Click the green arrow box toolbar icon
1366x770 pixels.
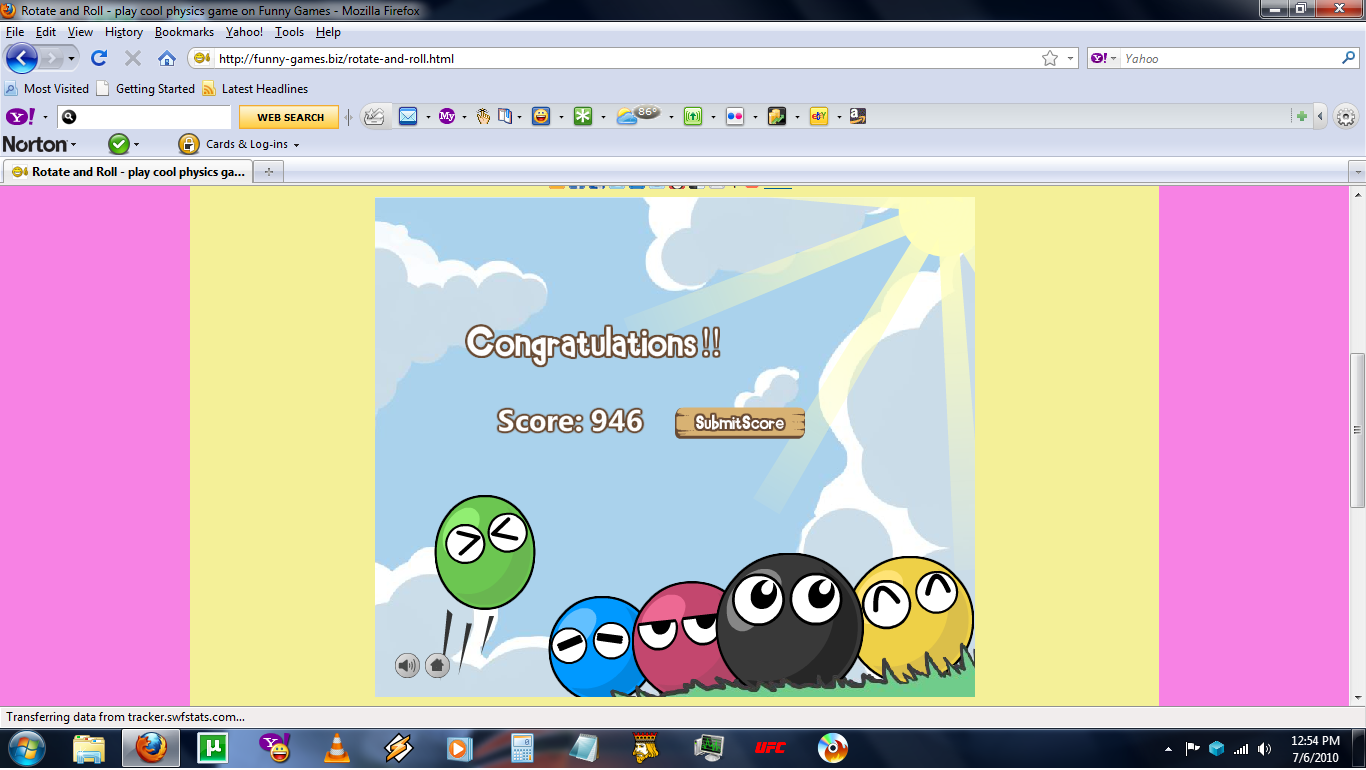point(693,117)
